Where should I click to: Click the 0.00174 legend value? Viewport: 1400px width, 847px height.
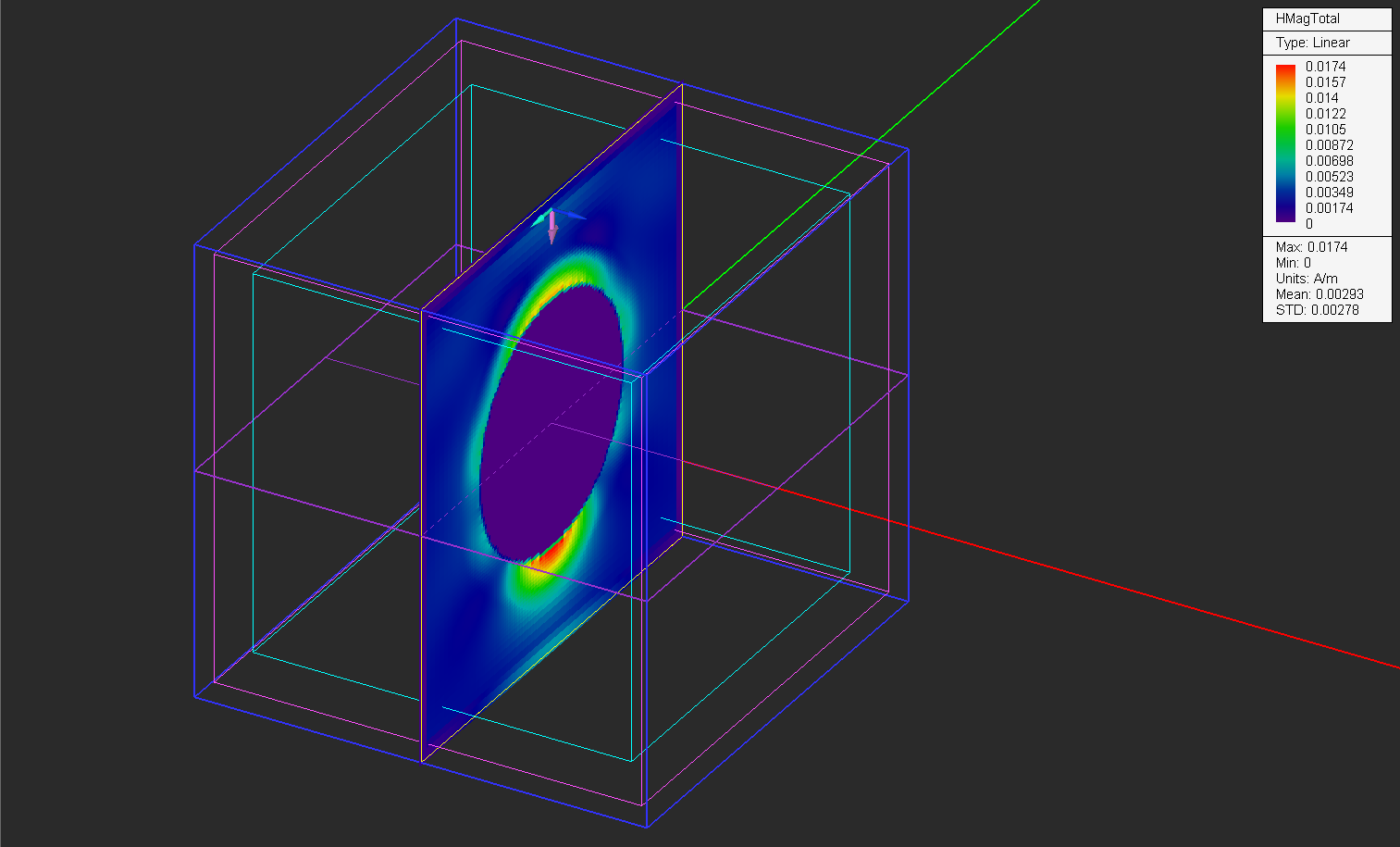tap(1329, 208)
